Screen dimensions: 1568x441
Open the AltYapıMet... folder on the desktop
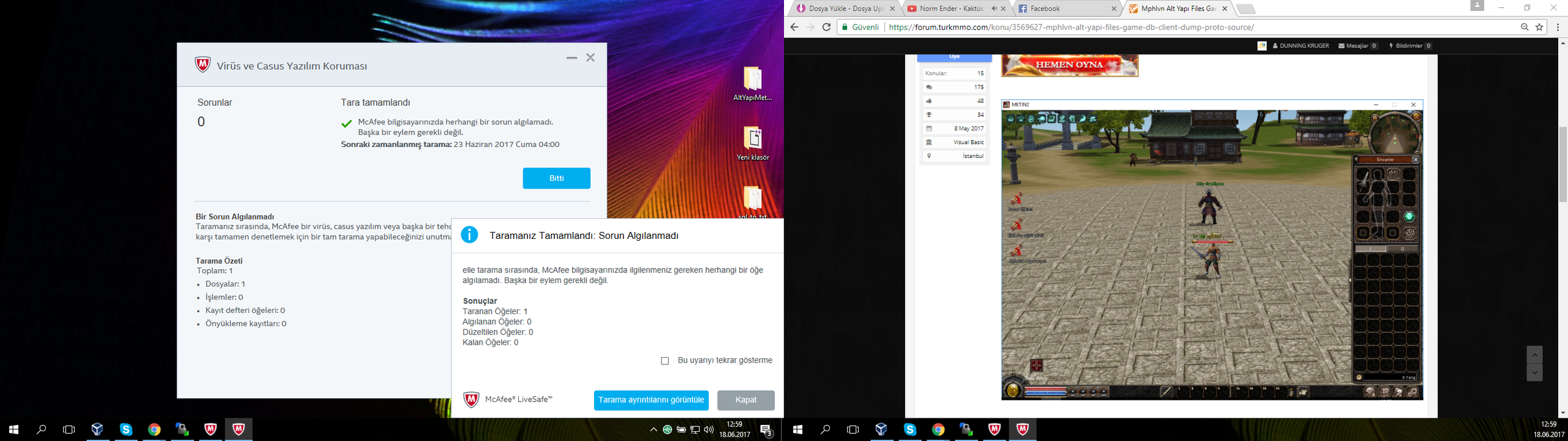pyautogui.click(x=753, y=84)
